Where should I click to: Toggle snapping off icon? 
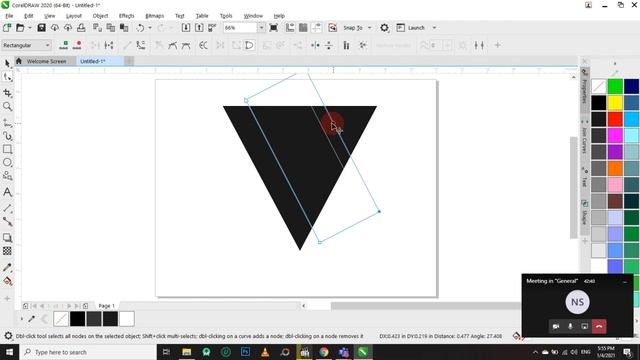pyautogui.click(x=333, y=28)
